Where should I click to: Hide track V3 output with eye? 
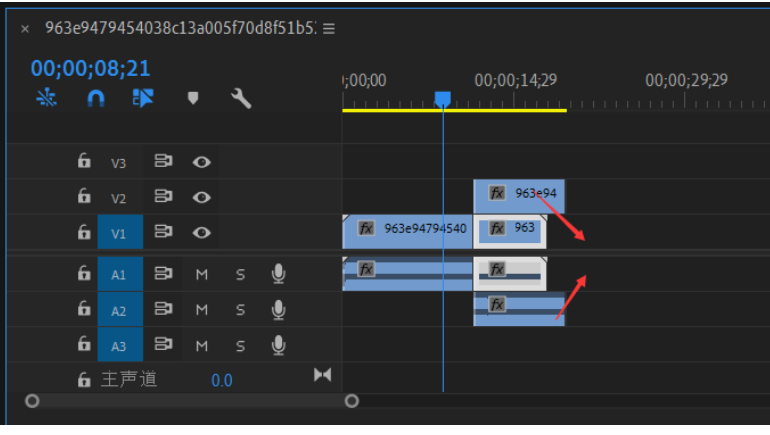pyautogui.click(x=201, y=162)
